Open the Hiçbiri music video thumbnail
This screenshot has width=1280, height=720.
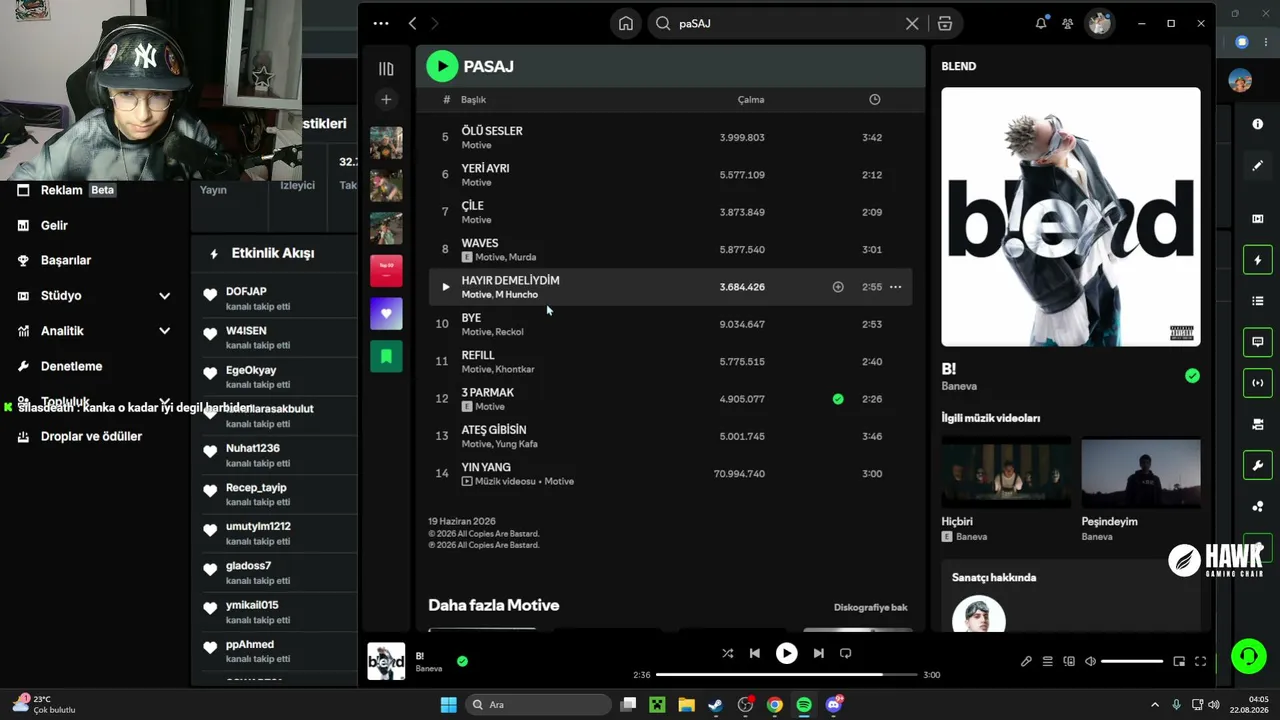pyautogui.click(x=1006, y=474)
